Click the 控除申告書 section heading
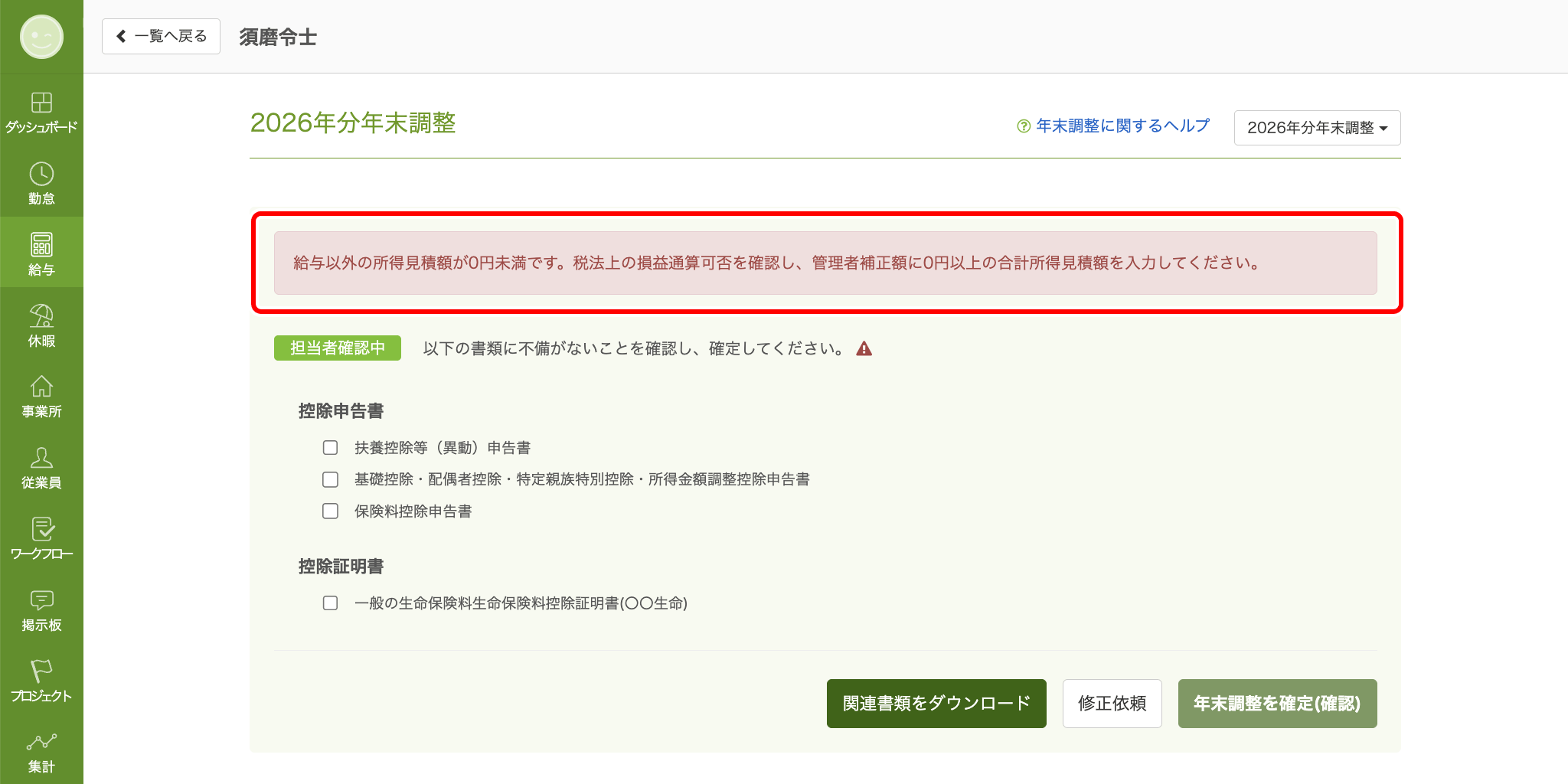 click(x=341, y=411)
